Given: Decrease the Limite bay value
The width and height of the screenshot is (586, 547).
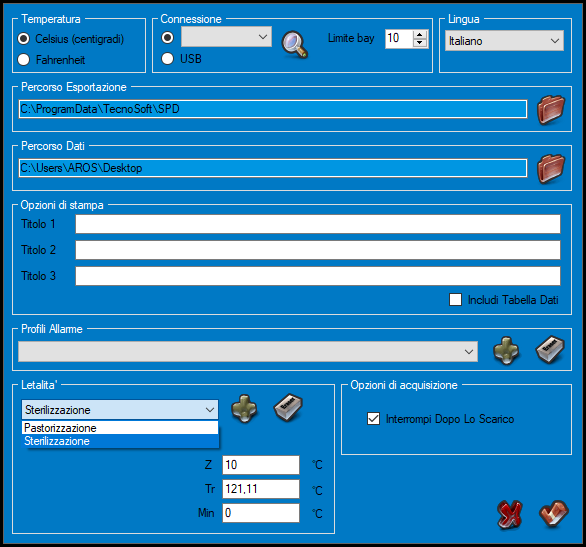Looking at the screenshot, I should (420, 43).
